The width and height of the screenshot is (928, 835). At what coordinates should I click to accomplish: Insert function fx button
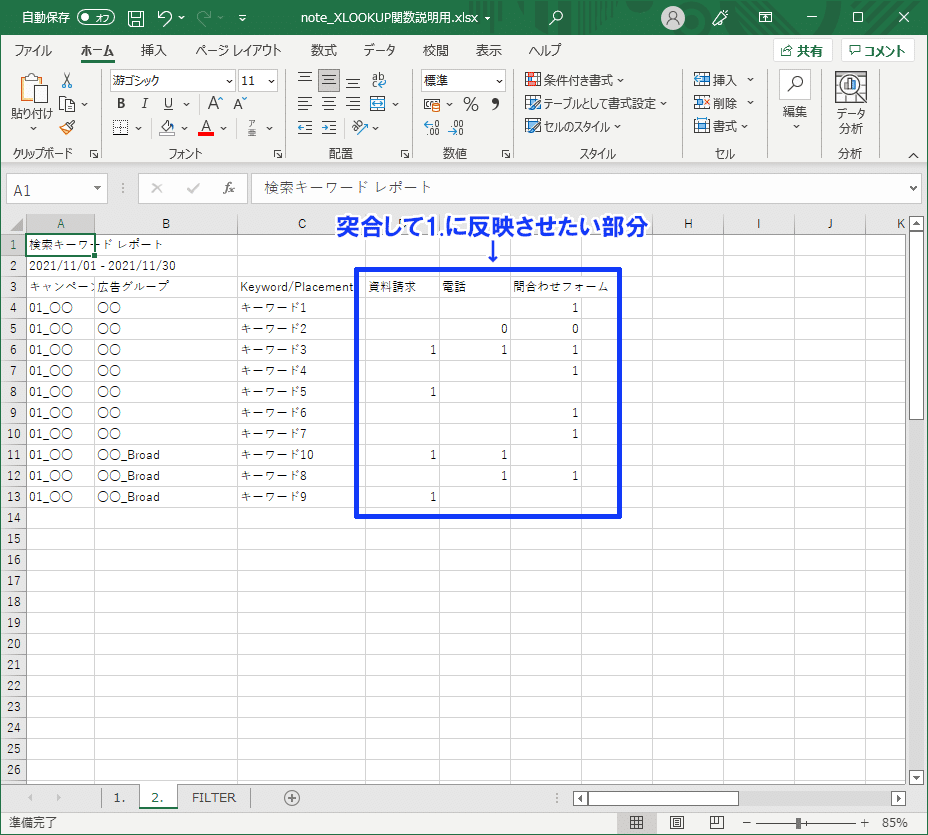click(228, 188)
